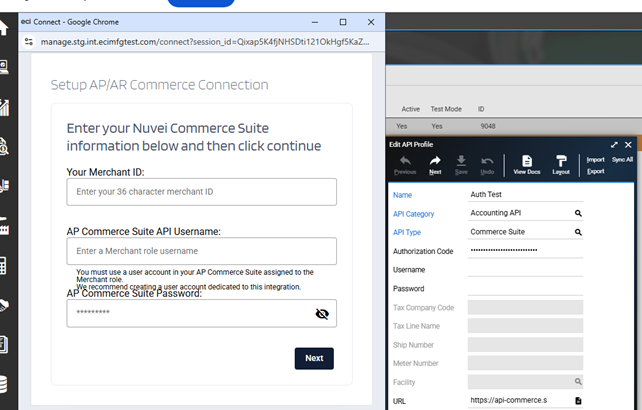The width and height of the screenshot is (642, 410).
Task: Submit the Next button in the Connect setup form
Action: click(x=314, y=358)
